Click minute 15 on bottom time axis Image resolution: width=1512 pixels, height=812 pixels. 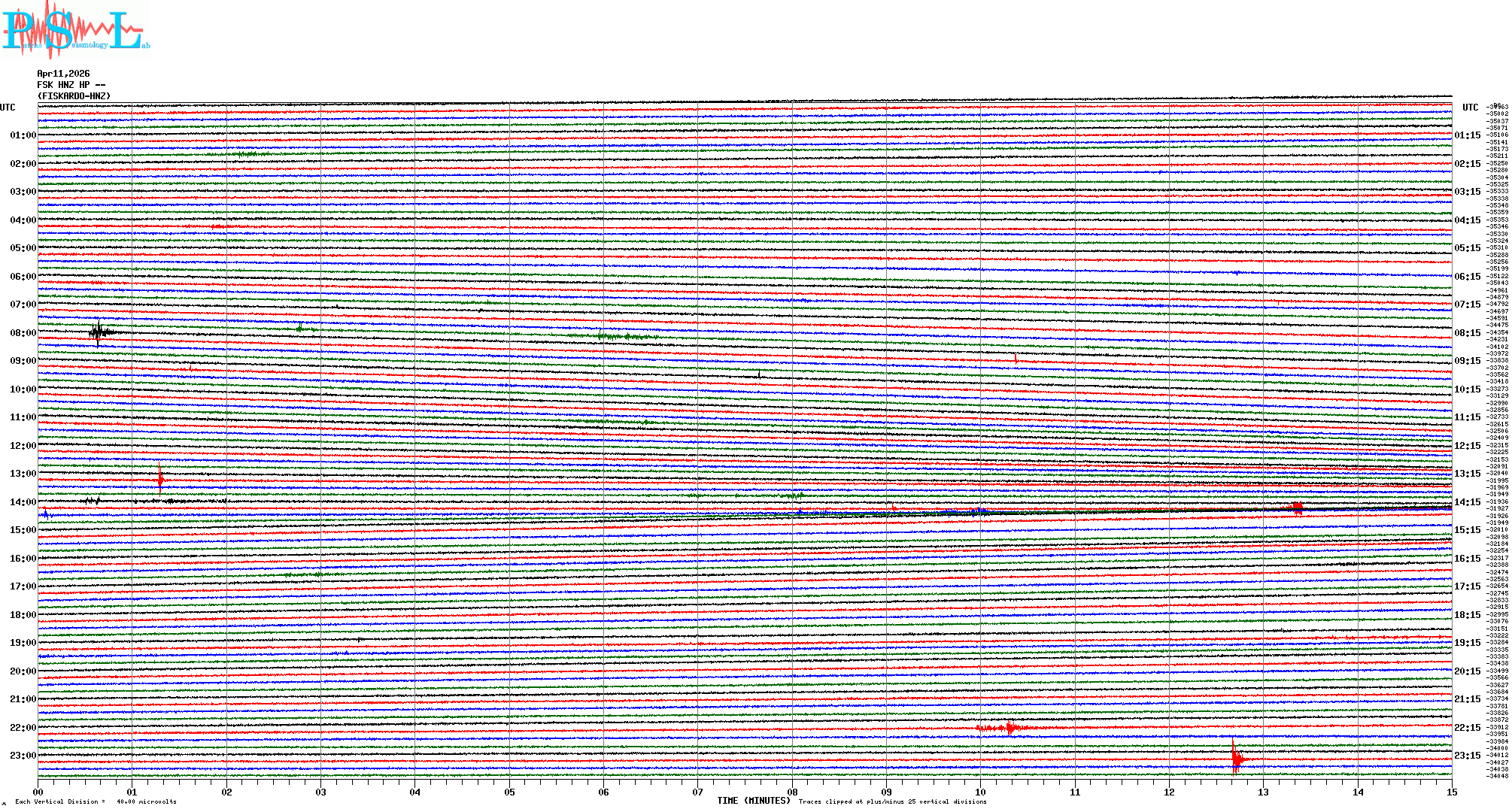point(1451,792)
